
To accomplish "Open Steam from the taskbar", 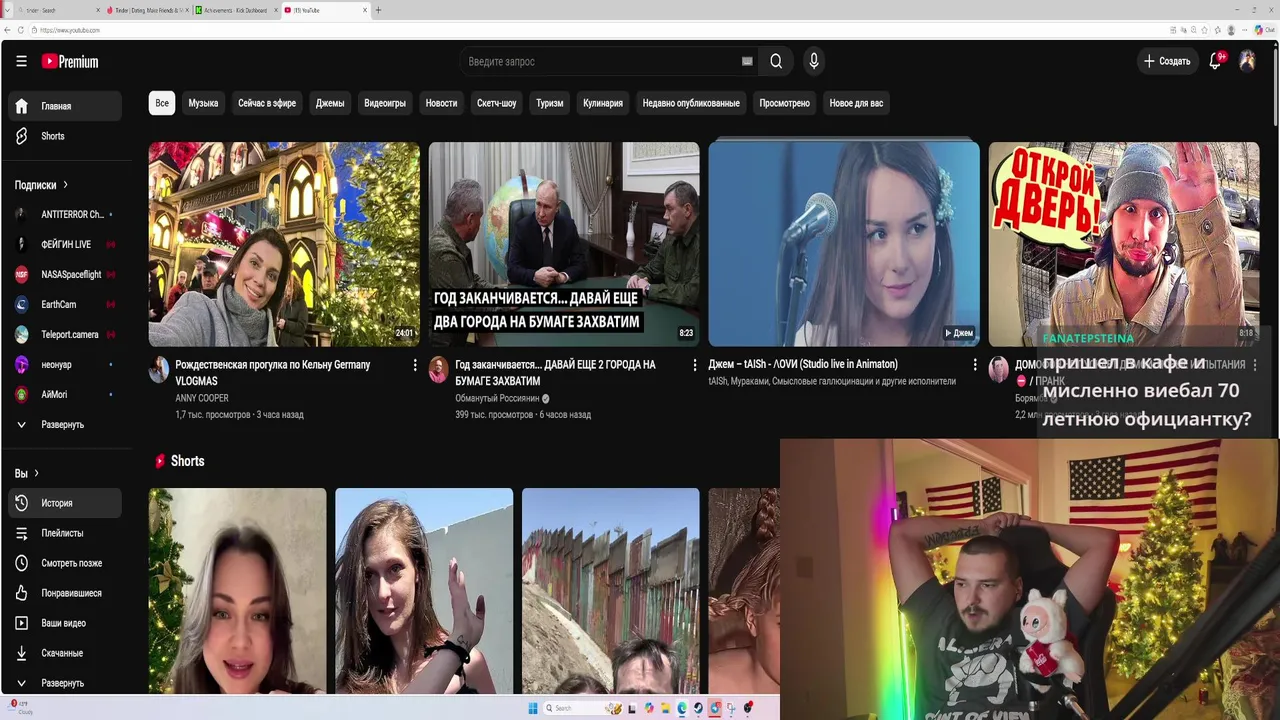I will point(698,708).
